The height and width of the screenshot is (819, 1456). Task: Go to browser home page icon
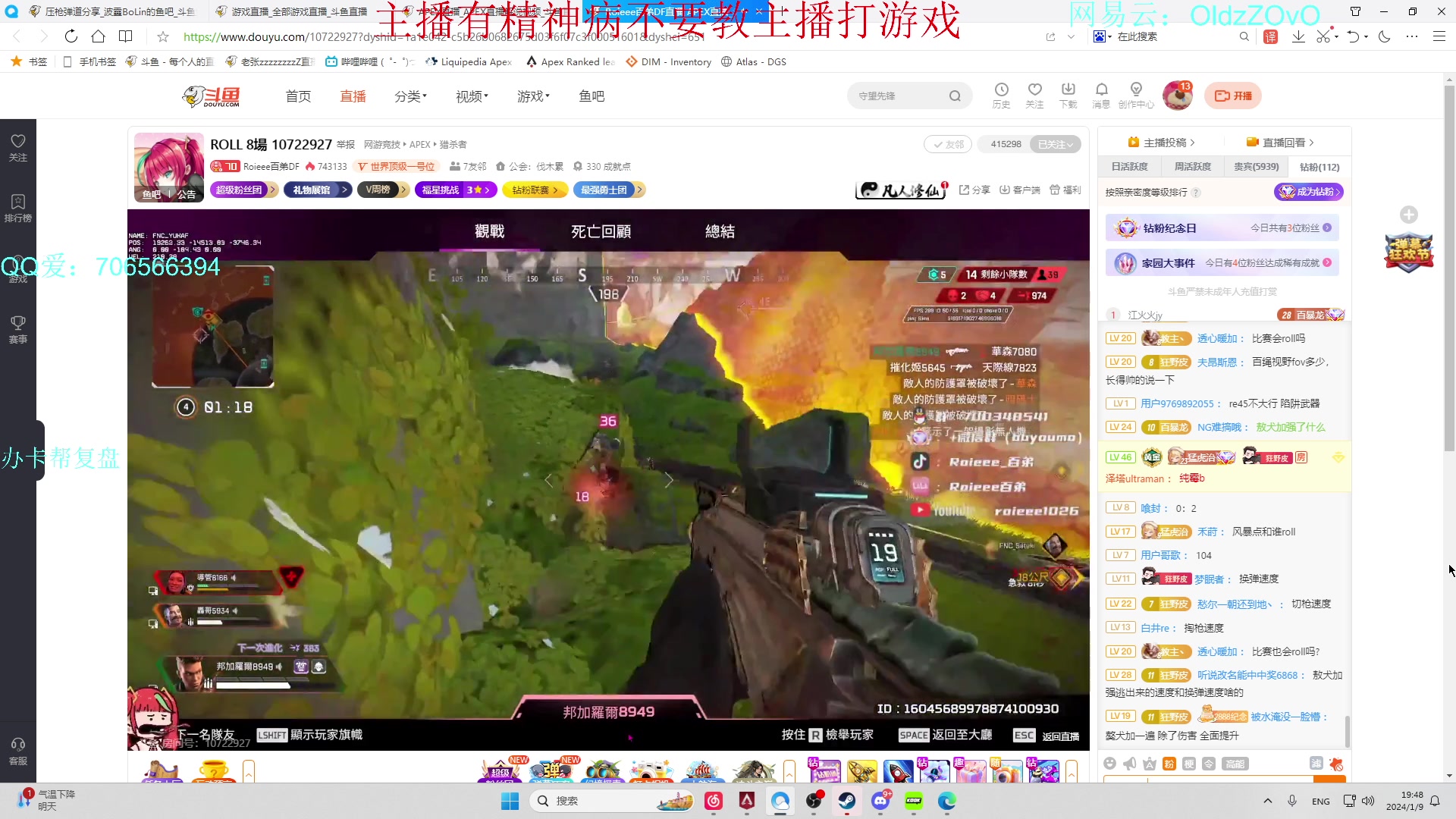[98, 36]
